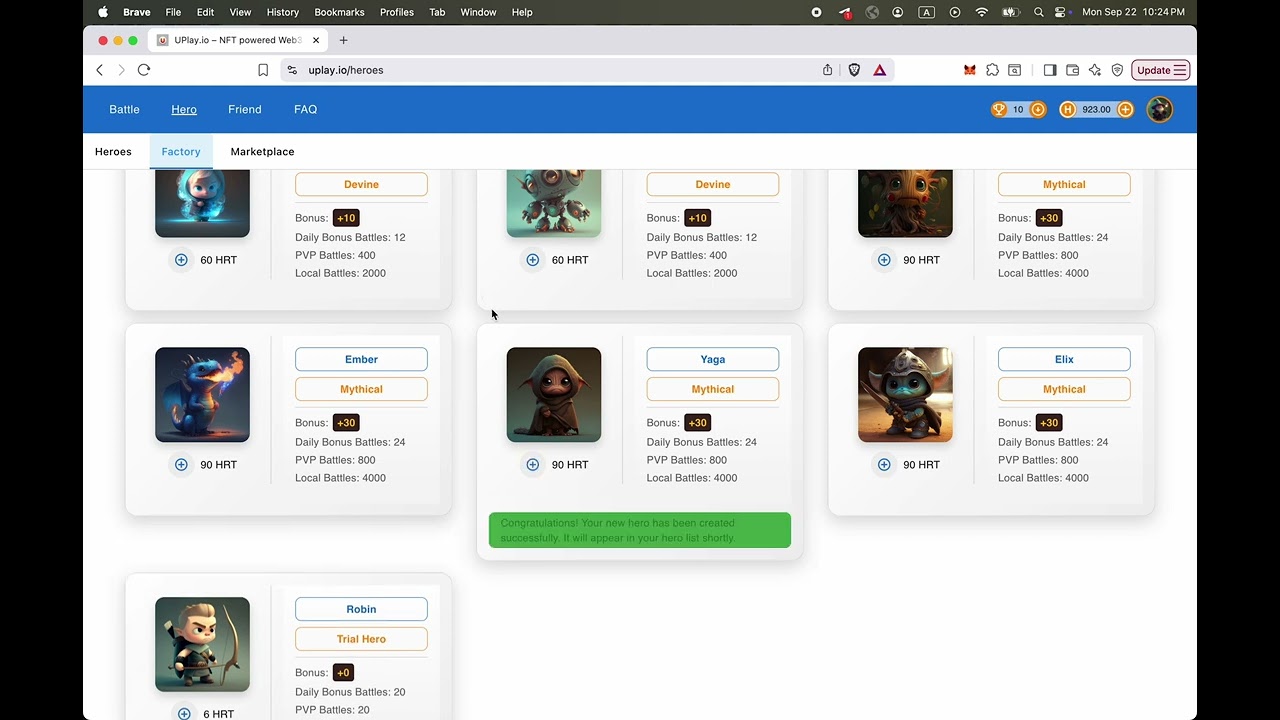Click the Trial Hero label under Robin
Viewport: 1280px width, 720px height.
tap(361, 639)
